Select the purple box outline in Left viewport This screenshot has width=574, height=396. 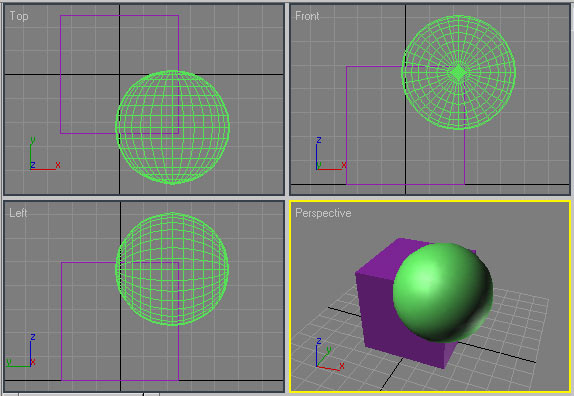(120, 321)
